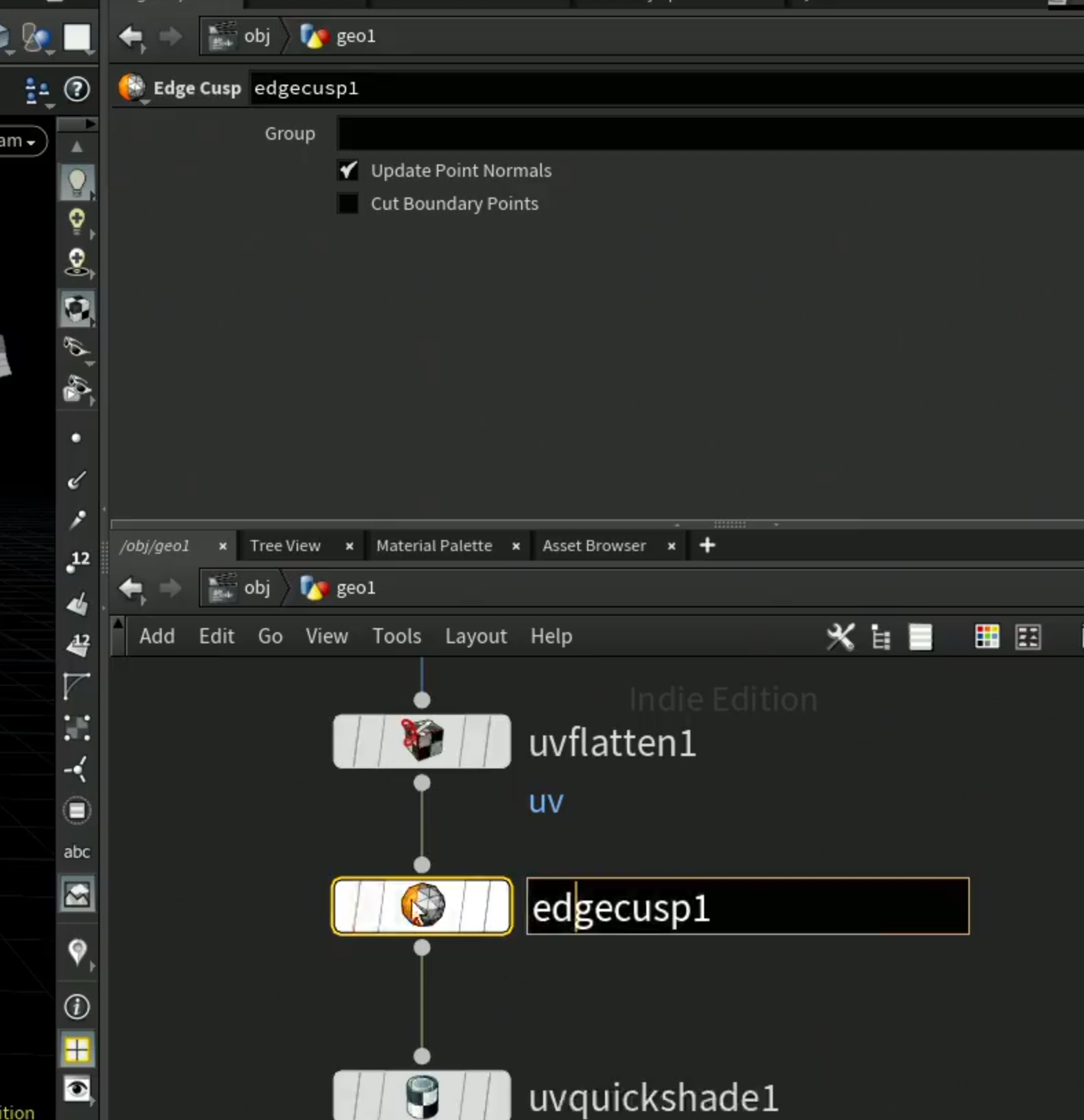Enable Cut Boundary Points checkbox
Image resolution: width=1084 pixels, height=1120 pixels.
pyautogui.click(x=348, y=204)
